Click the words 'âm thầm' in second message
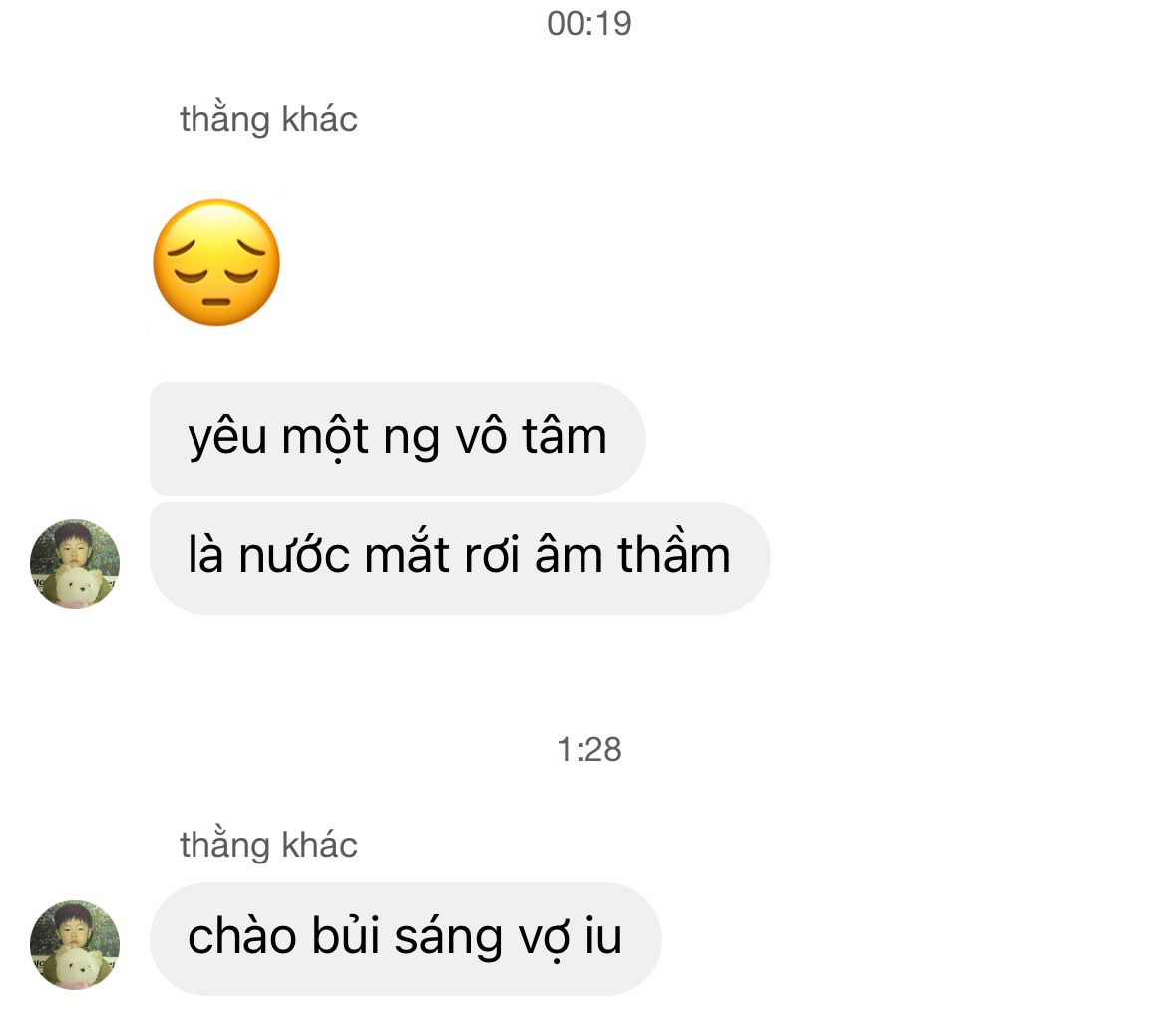 [632, 557]
